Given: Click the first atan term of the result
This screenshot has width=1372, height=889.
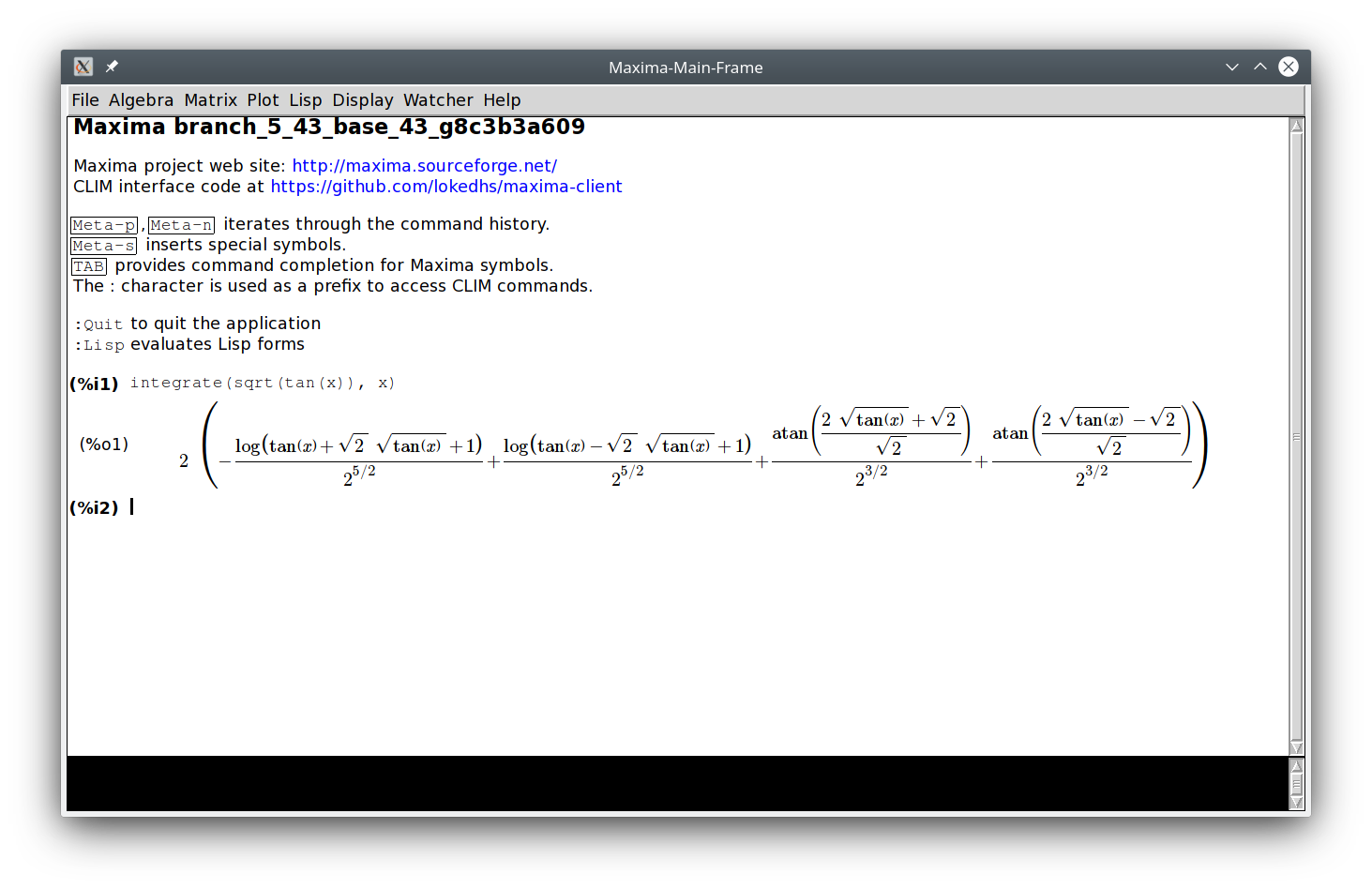Looking at the screenshot, I should [x=871, y=445].
